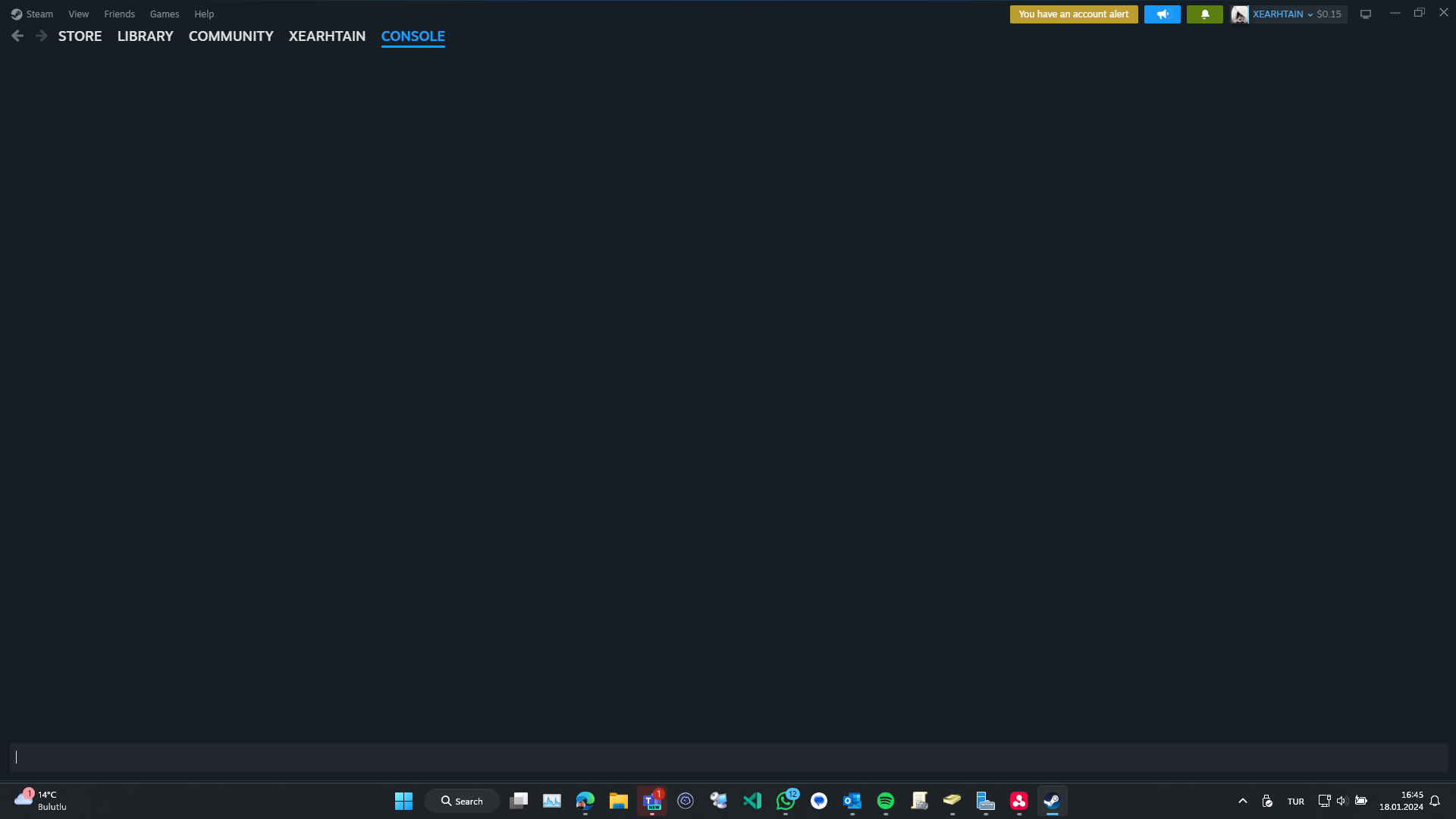Open the COMMUNITY tab
The height and width of the screenshot is (819, 1456).
pos(231,36)
